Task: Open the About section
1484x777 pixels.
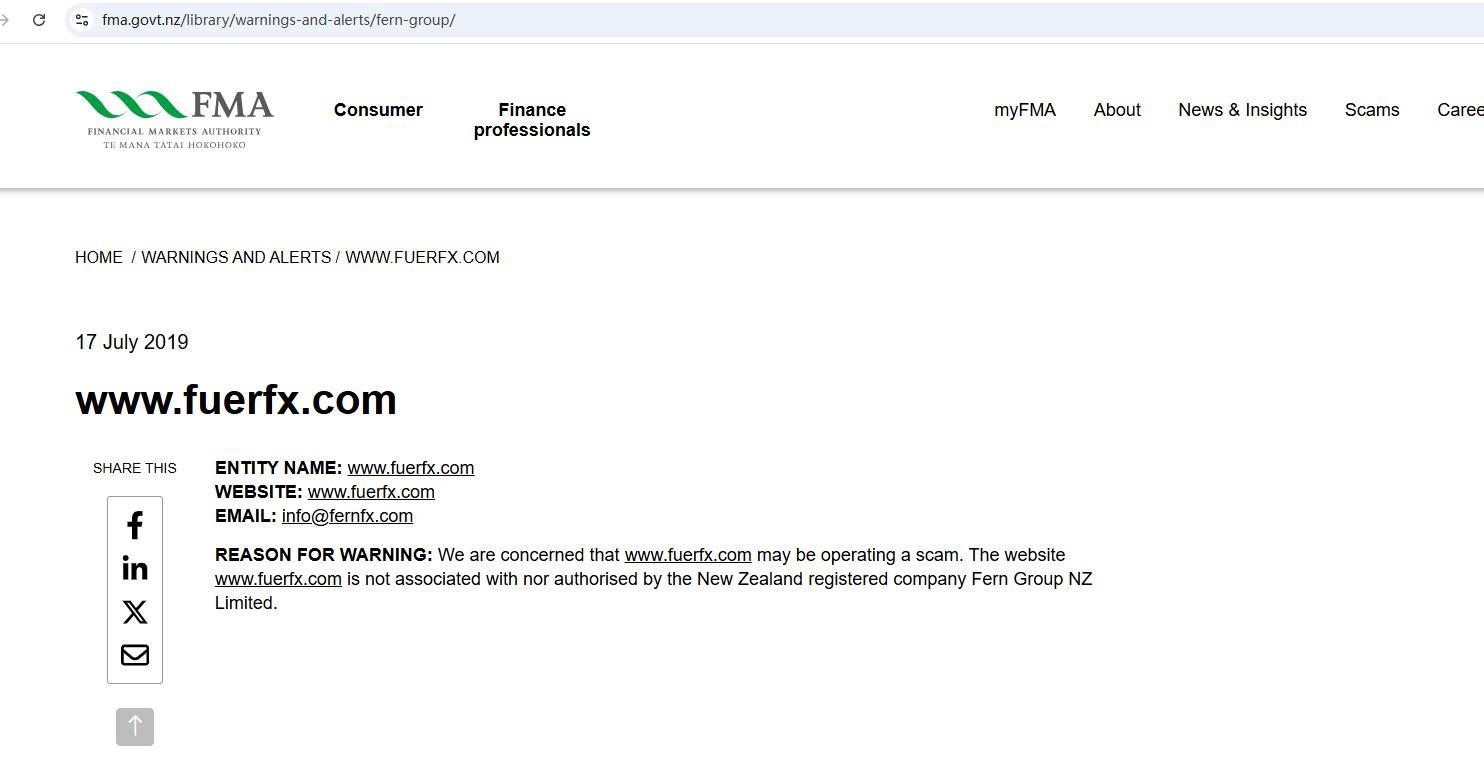Action: pos(1117,110)
